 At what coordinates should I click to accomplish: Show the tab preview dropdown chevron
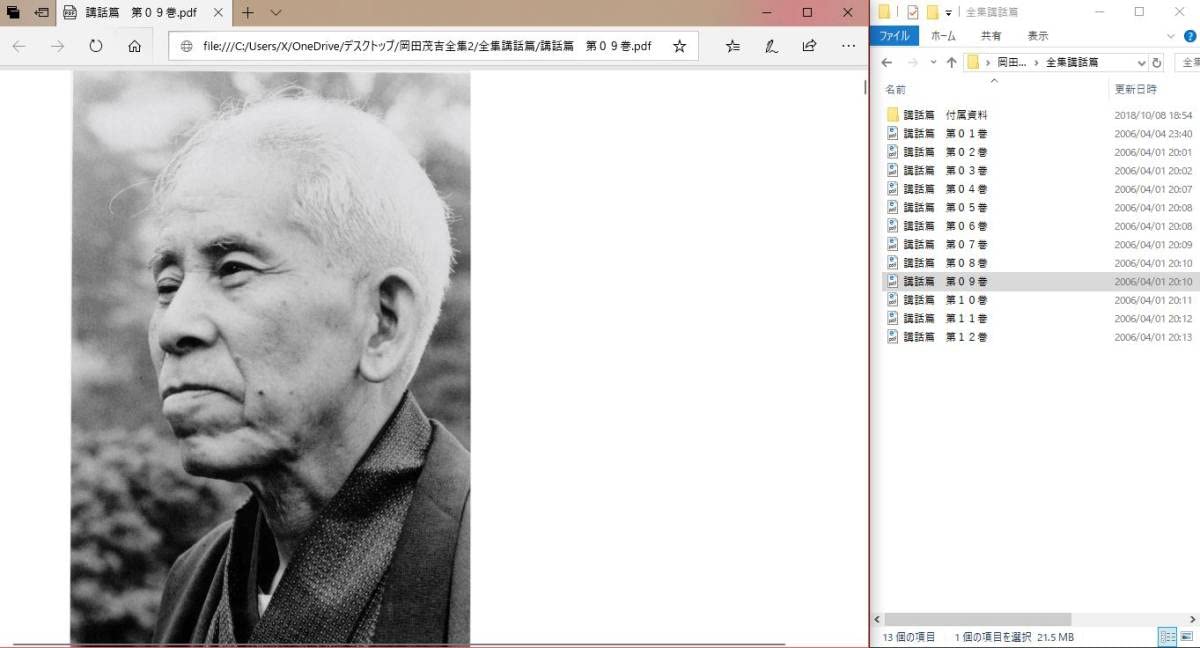276,13
